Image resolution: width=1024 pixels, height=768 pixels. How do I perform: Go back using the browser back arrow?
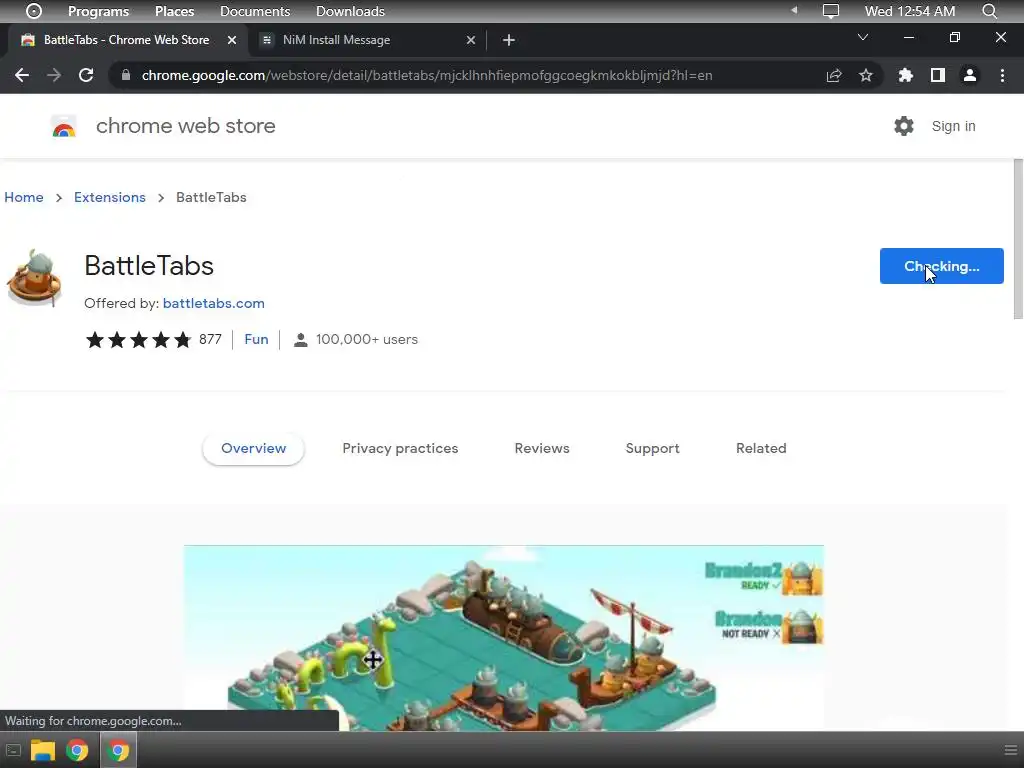(22, 75)
